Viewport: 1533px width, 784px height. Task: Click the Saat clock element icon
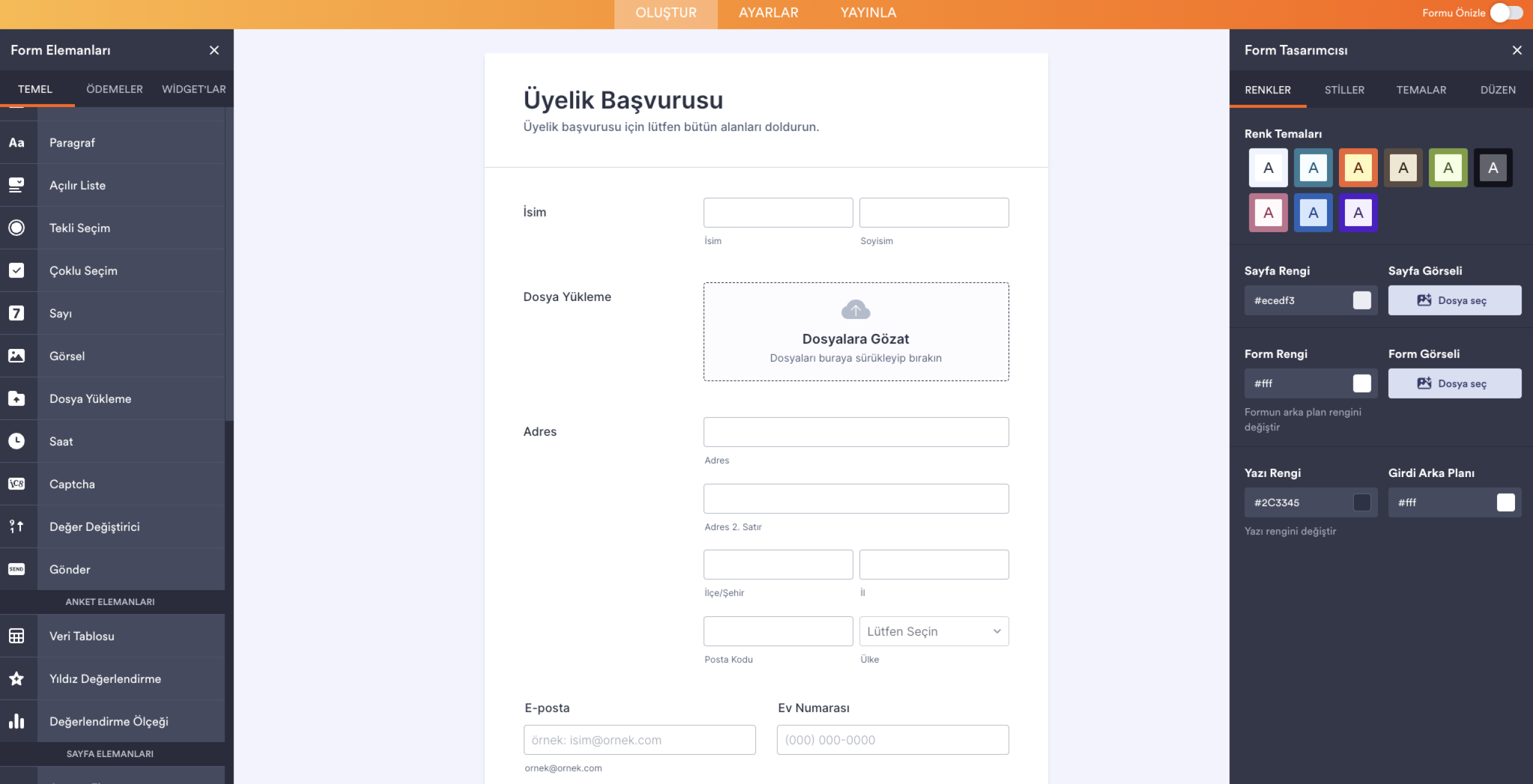[17, 441]
